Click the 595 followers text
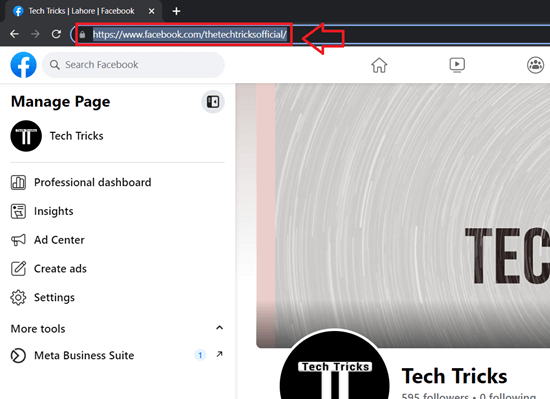 pyautogui.click(x=435, y=396)
